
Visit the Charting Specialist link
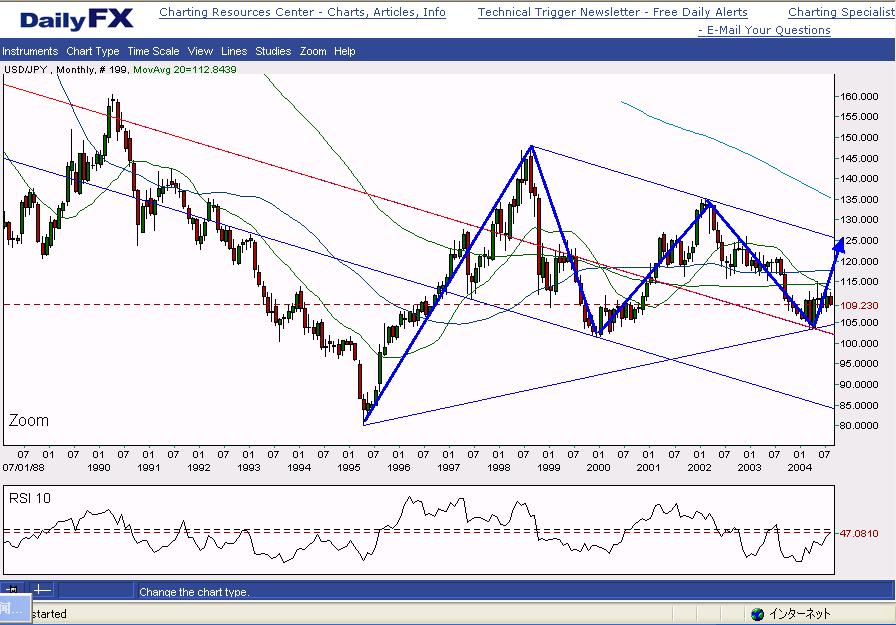click(x=841, y=13)
